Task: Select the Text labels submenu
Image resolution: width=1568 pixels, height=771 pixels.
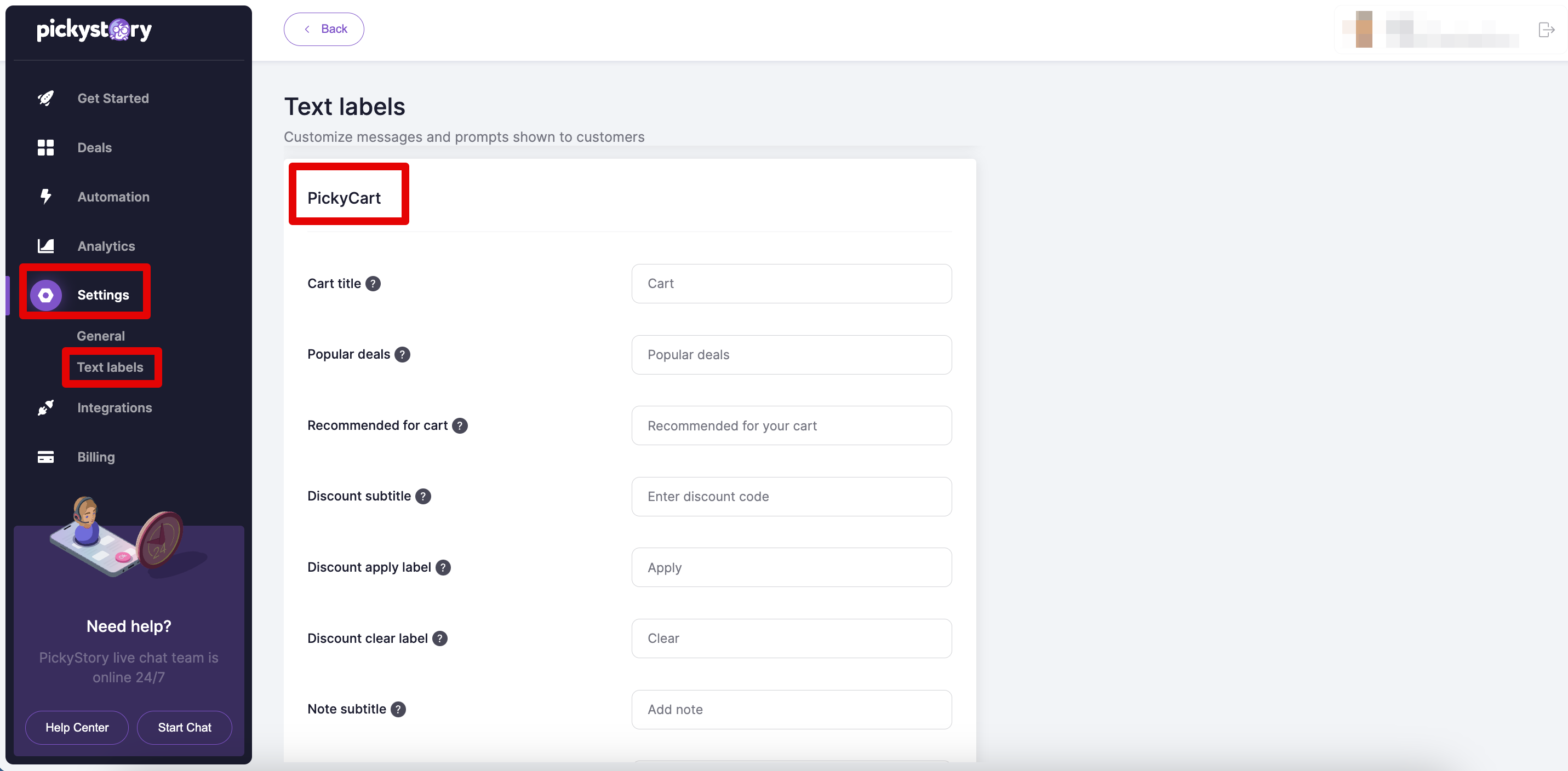Action: (x=110, y=367)
